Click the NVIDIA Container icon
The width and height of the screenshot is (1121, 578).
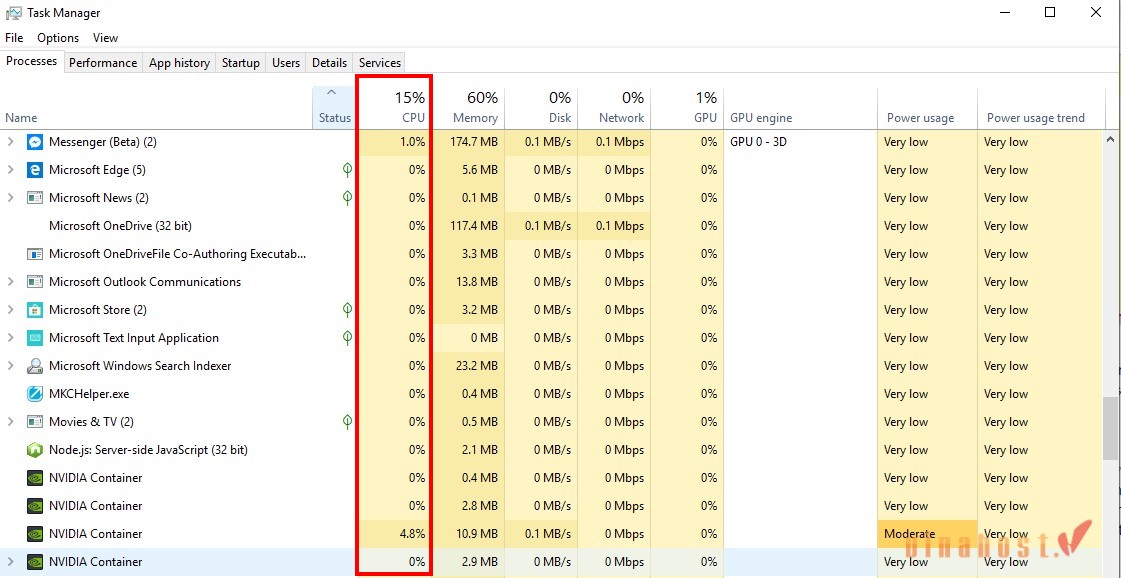pyautogui.click(x=35, y=477)
